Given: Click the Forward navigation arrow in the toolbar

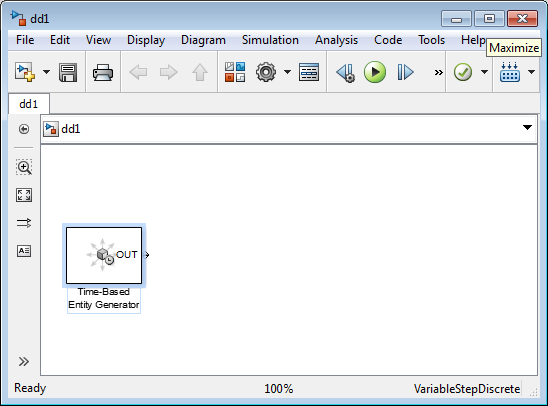Looking at the screenshot, I should [169, 72].
